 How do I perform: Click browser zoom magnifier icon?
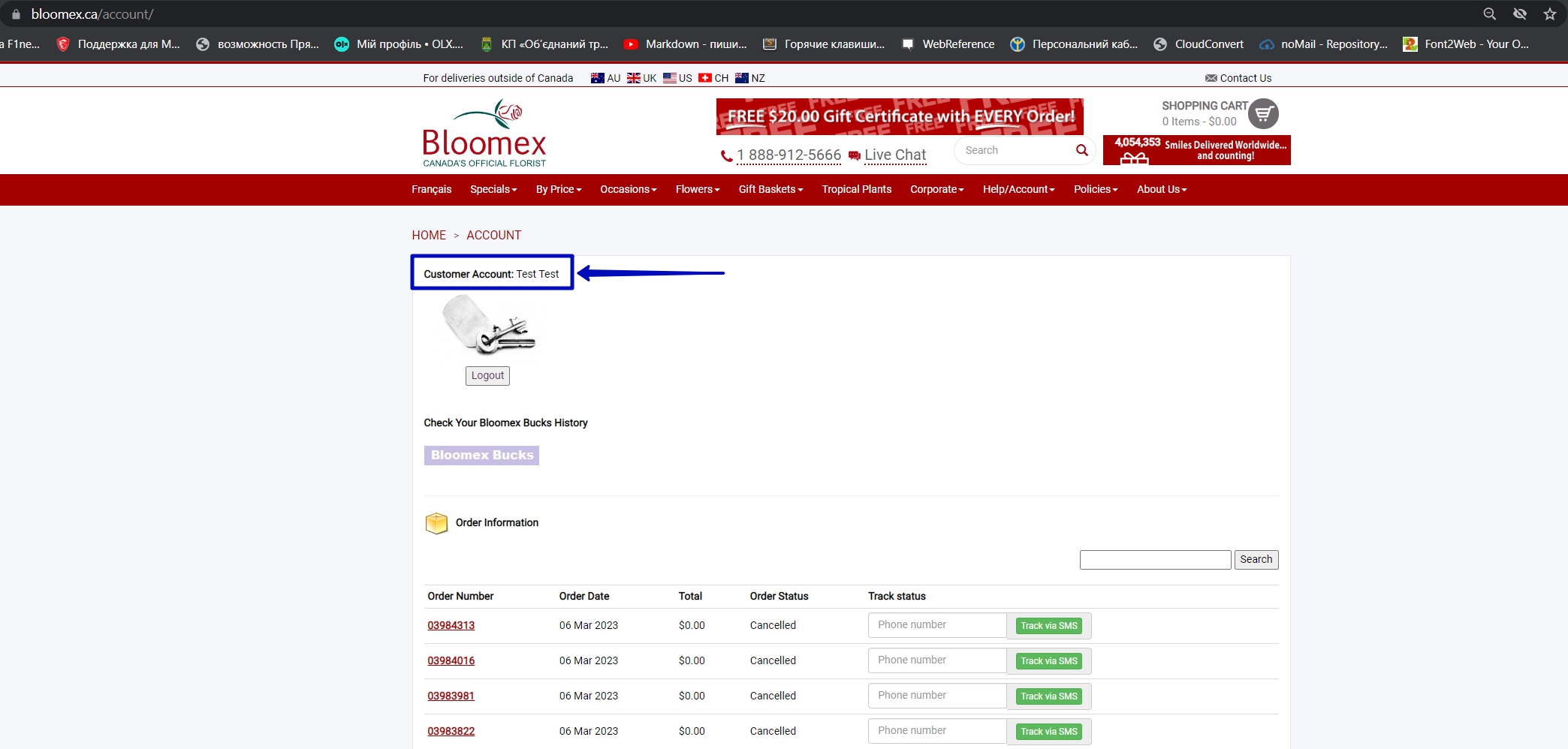[x=1490, y=14]
